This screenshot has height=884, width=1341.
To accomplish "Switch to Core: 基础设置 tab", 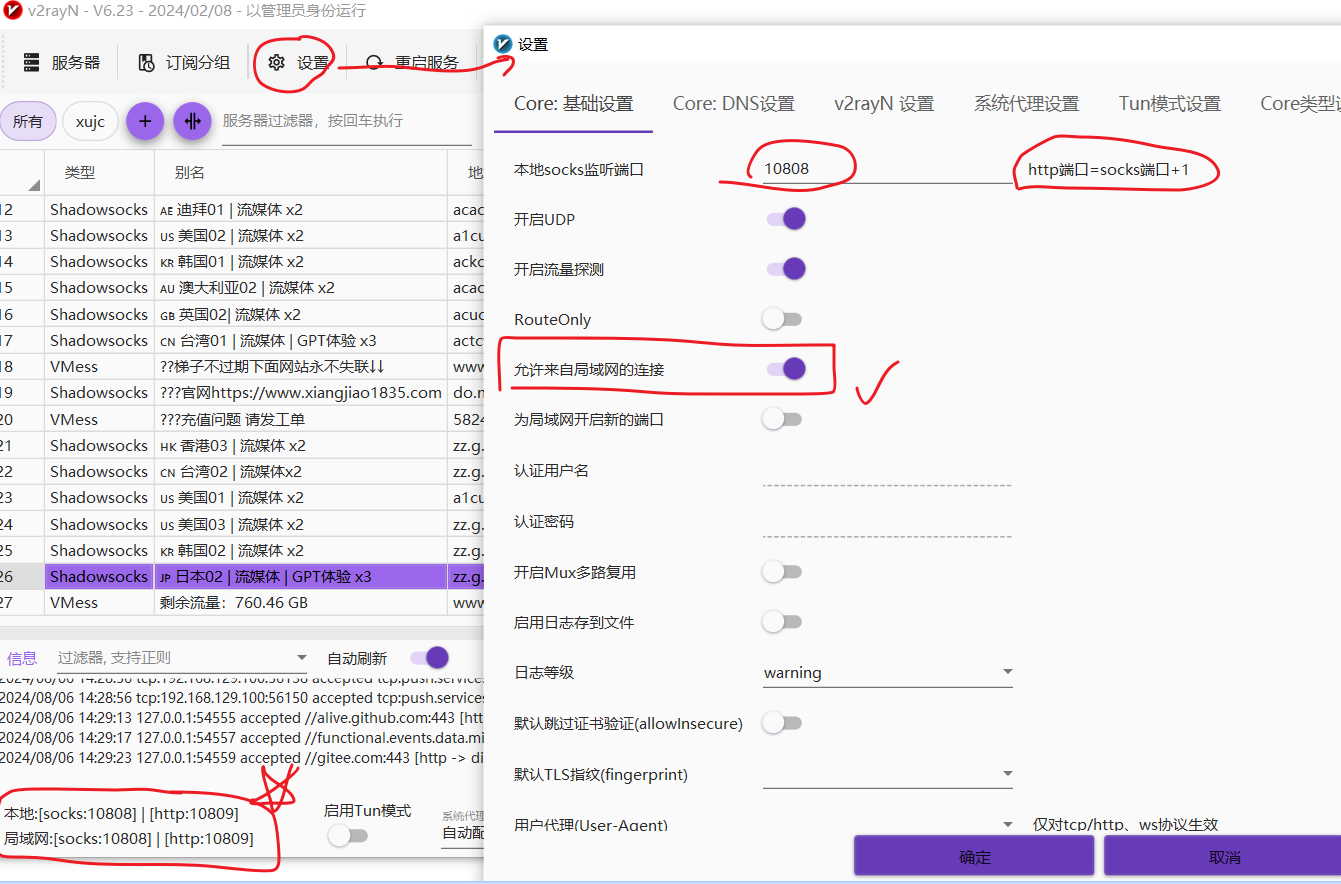I will 574,104.
